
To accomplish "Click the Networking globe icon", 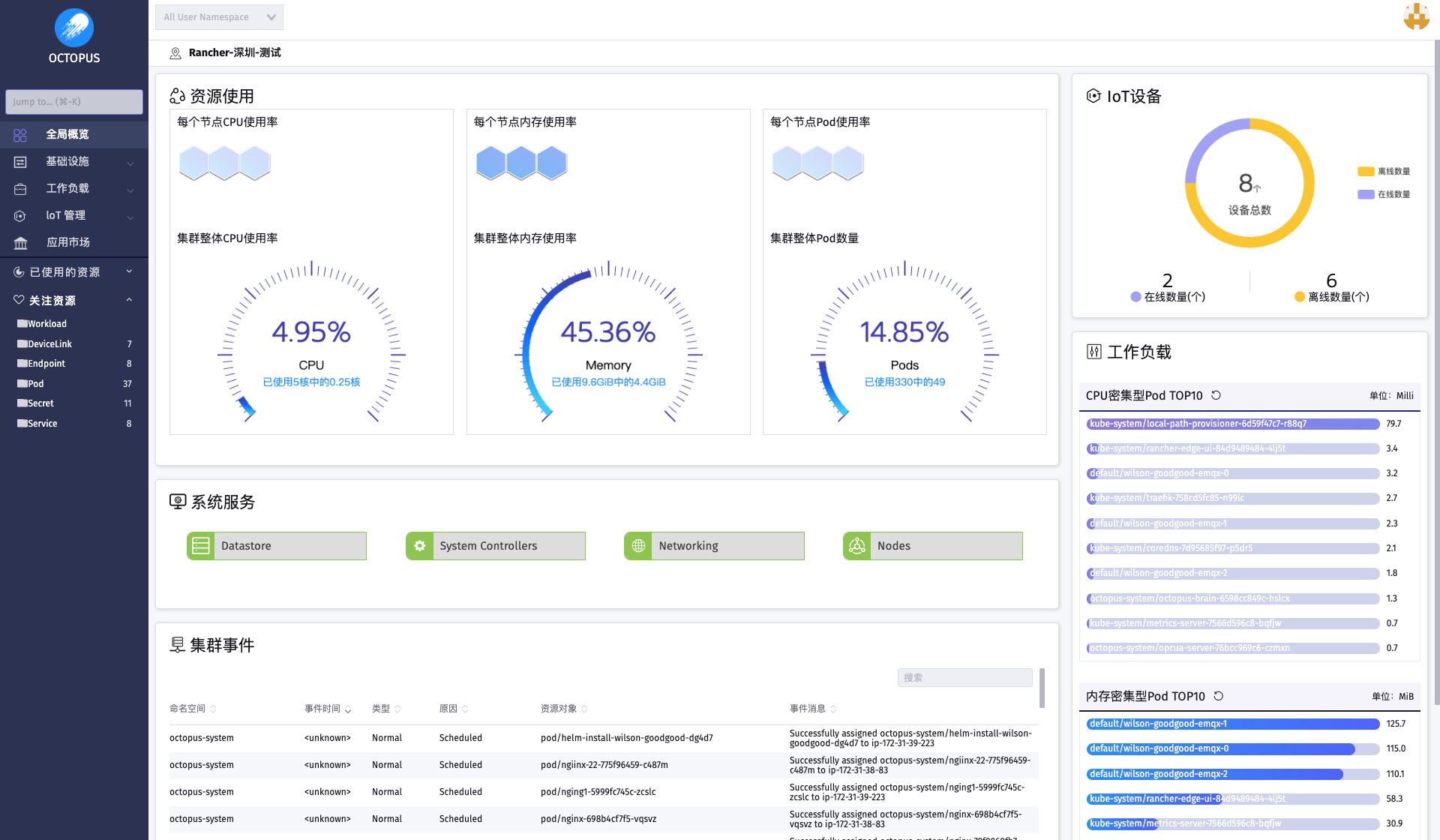I will 638,546.
